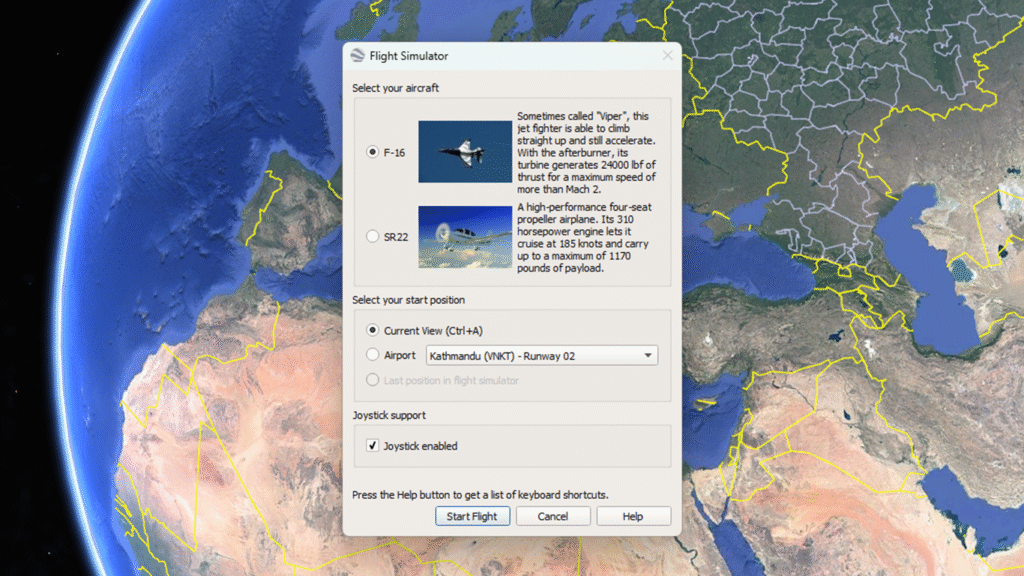The width and height of the screenshot is (1024, 576).
Task: Open Help for keyboard shortcuts
Action: (x=633, y=516)
